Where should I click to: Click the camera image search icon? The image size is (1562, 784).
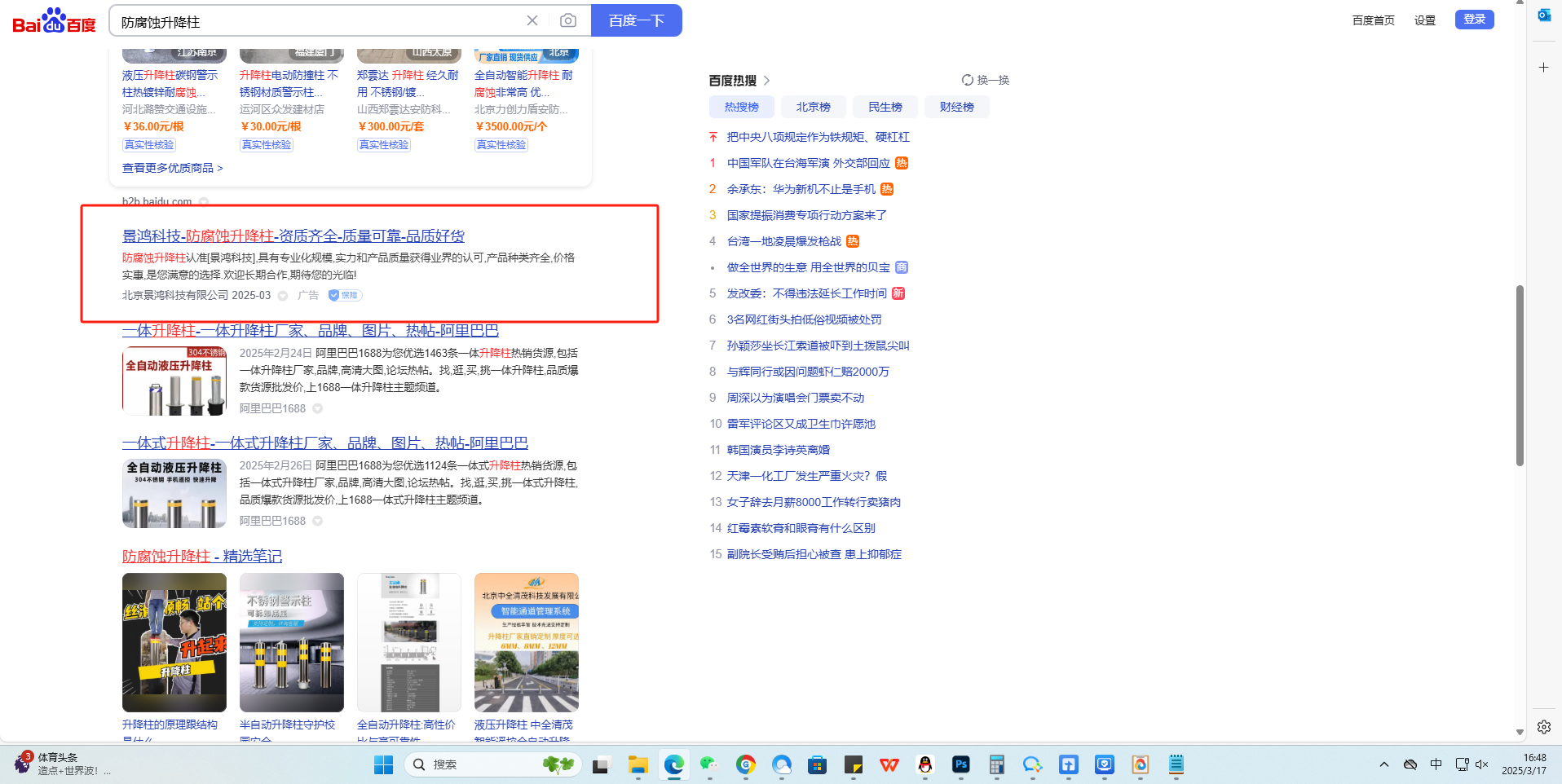pyautogui.click(x=568, y=20)
